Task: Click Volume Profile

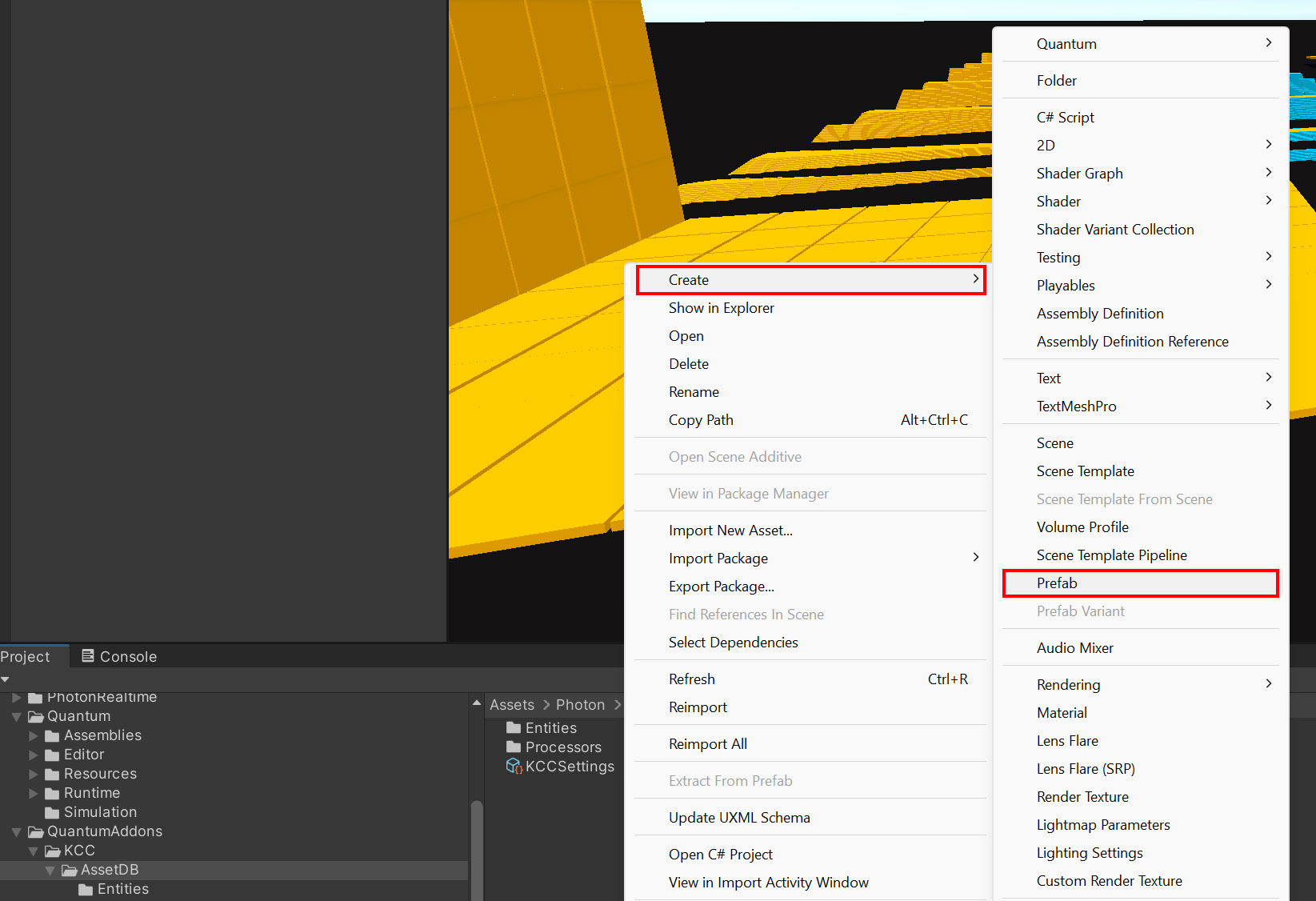Action: 1082,527
